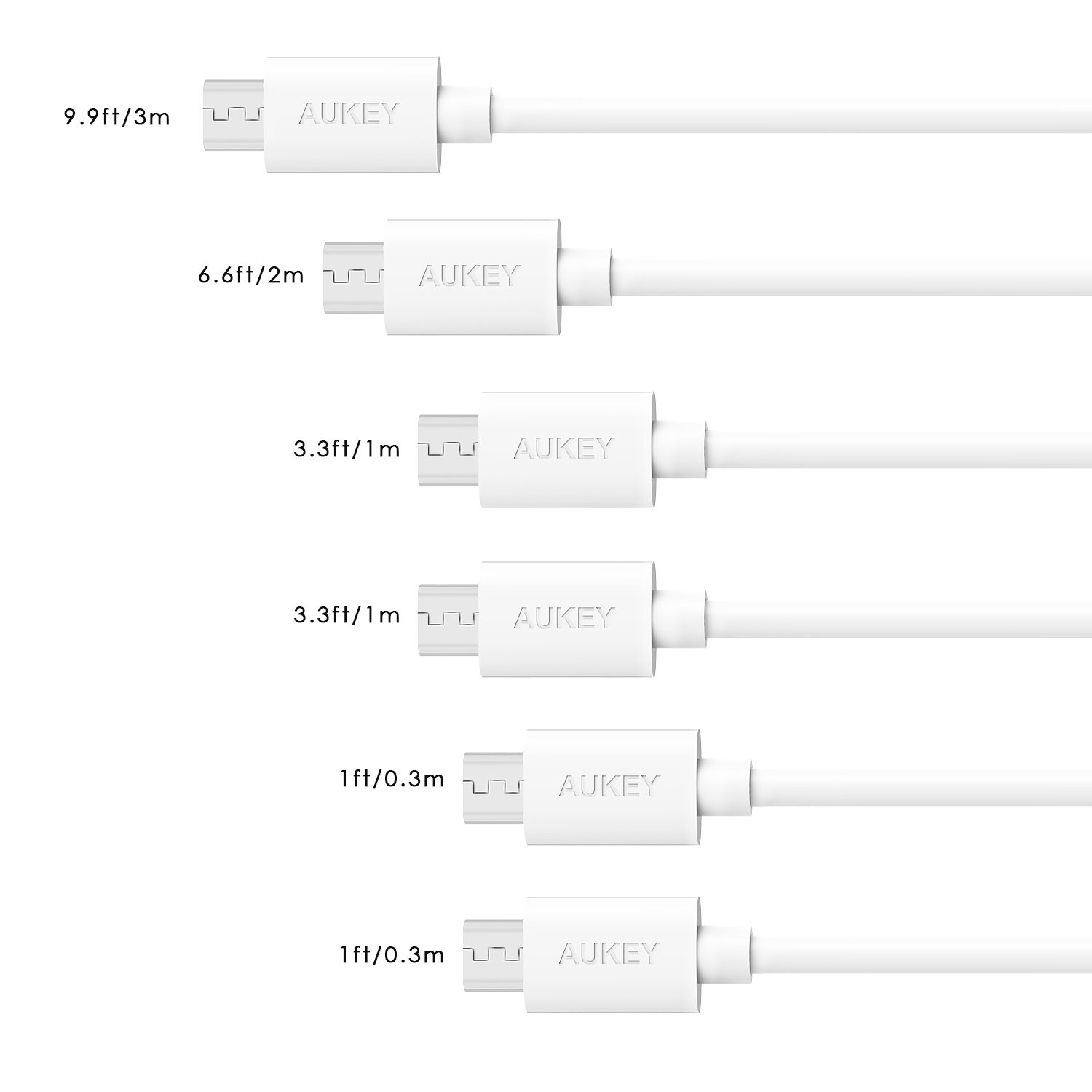
Task: Select micro-USB tip of the bottom 1ft cable
Action: [x=494, y=954]
